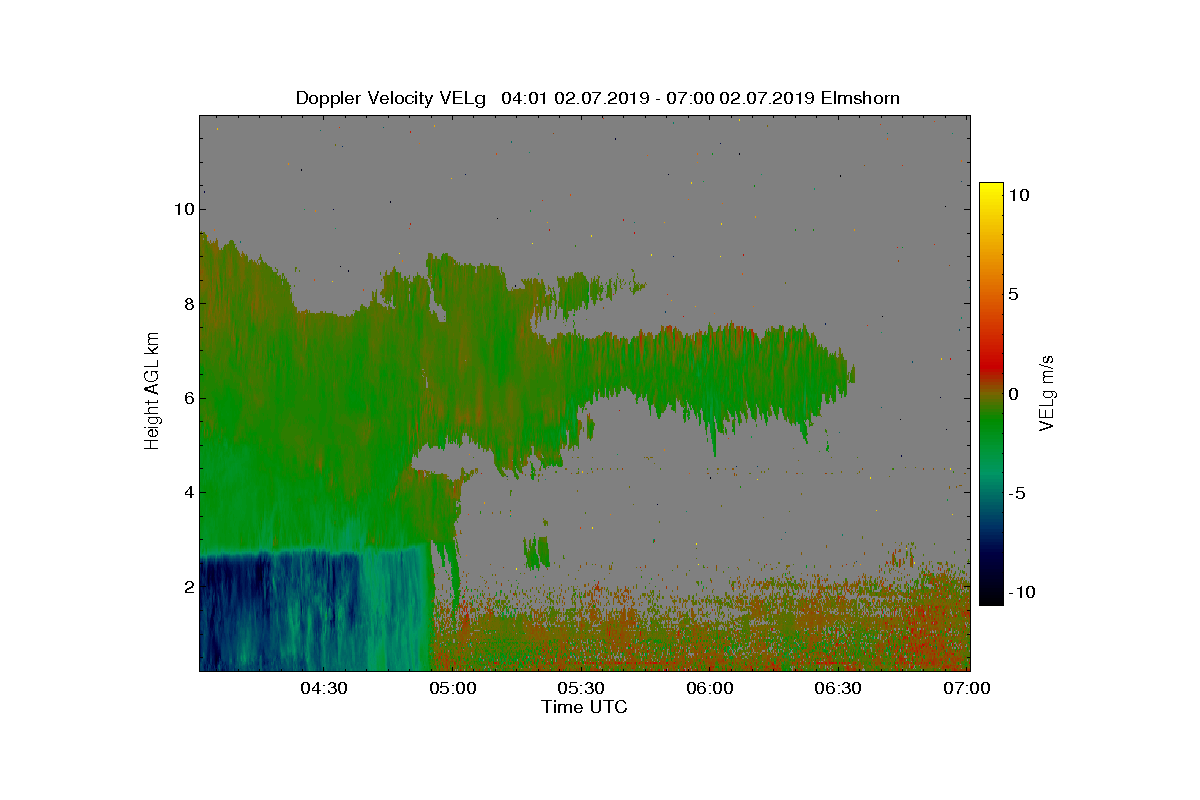Click the colorbar tick label 0

[x=1012, y=394]
